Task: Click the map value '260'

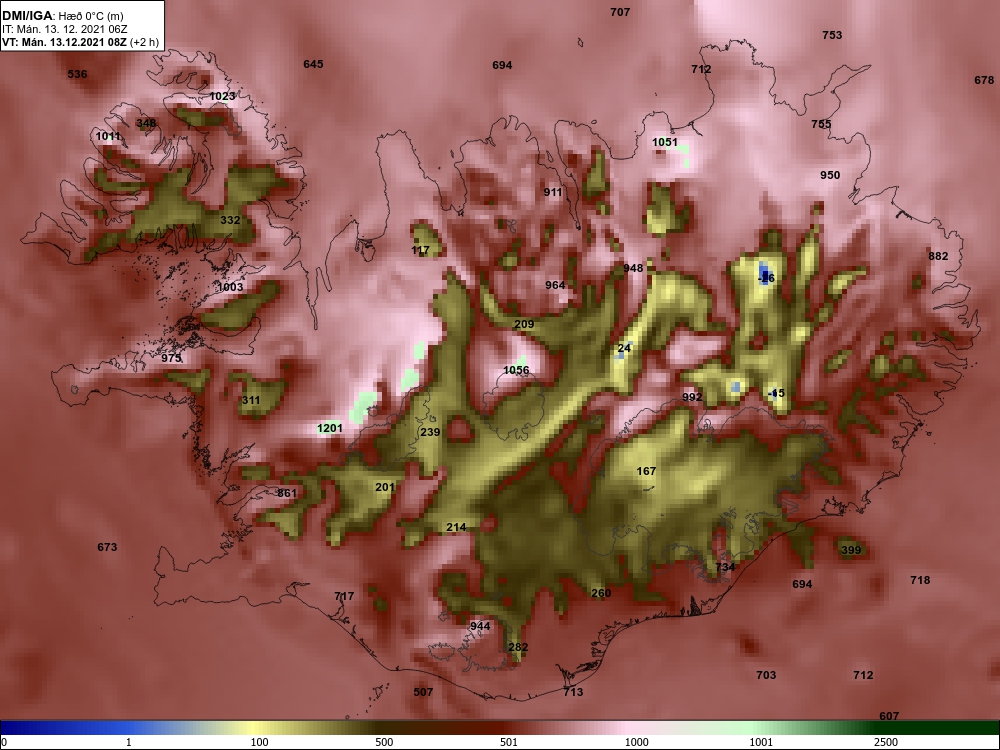Action: [x=601, y=592]
